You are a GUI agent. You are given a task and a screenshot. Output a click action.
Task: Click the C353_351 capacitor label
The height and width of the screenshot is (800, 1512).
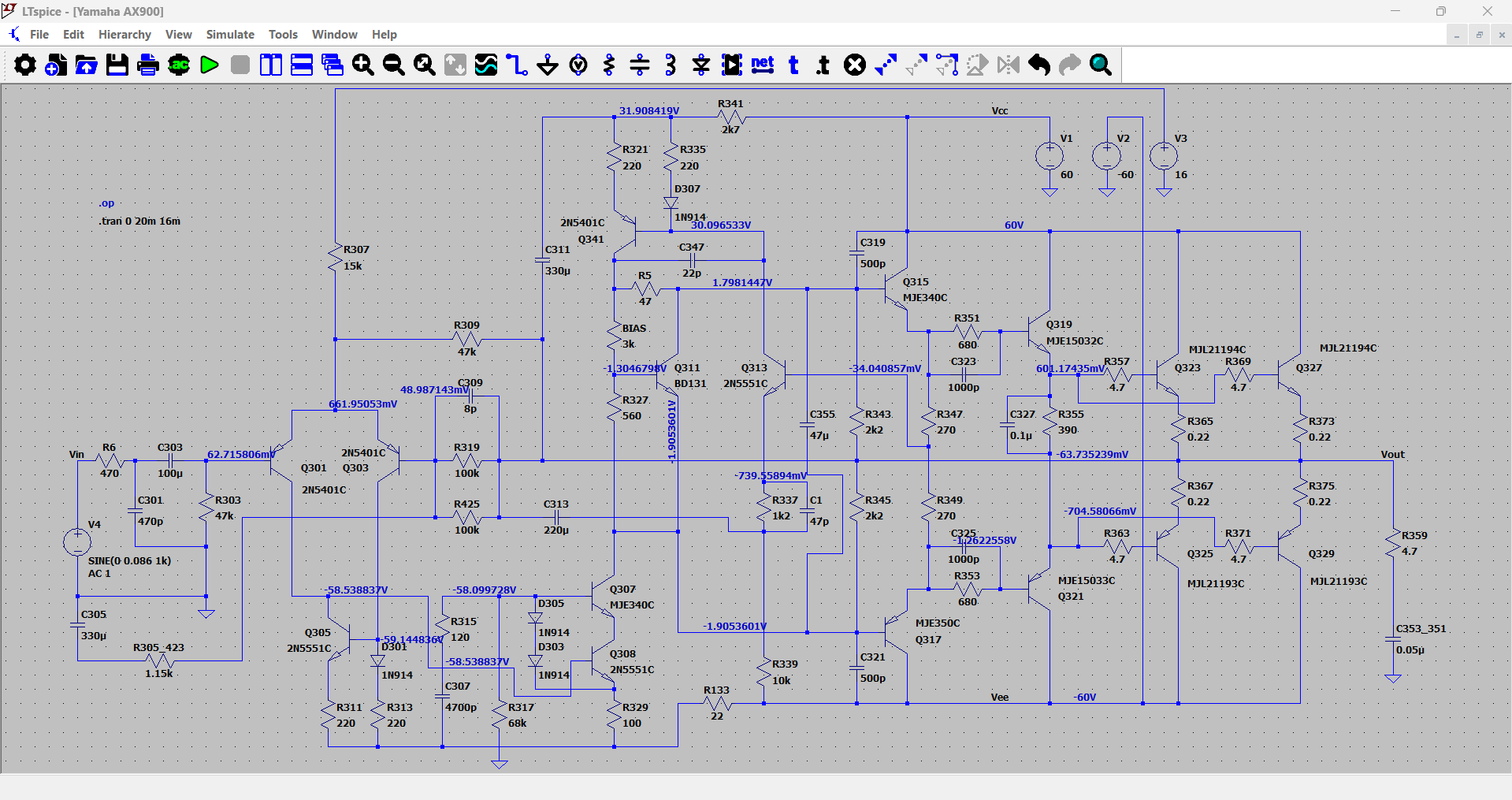(1421, 629)
